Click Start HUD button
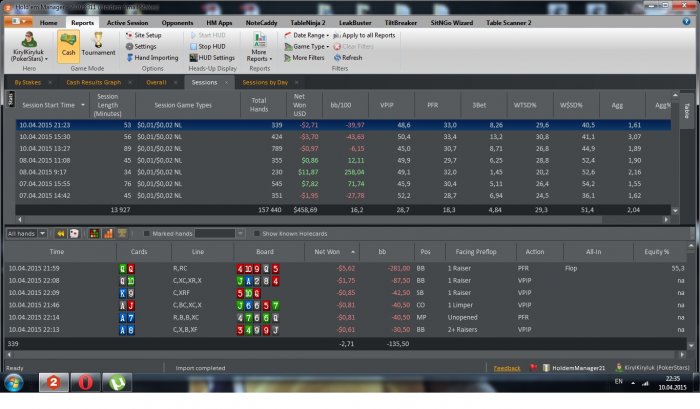700x409 pixels. coord(208,35)
